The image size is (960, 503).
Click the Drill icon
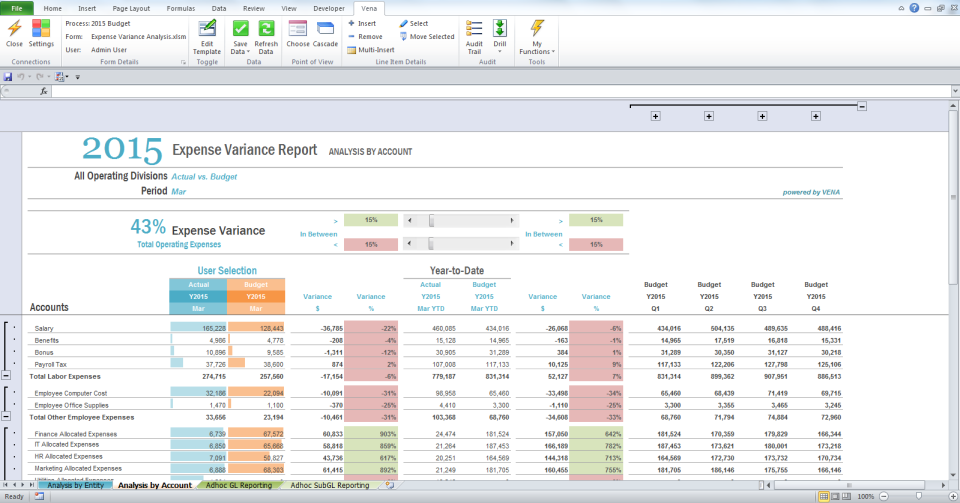click(500, 28)
